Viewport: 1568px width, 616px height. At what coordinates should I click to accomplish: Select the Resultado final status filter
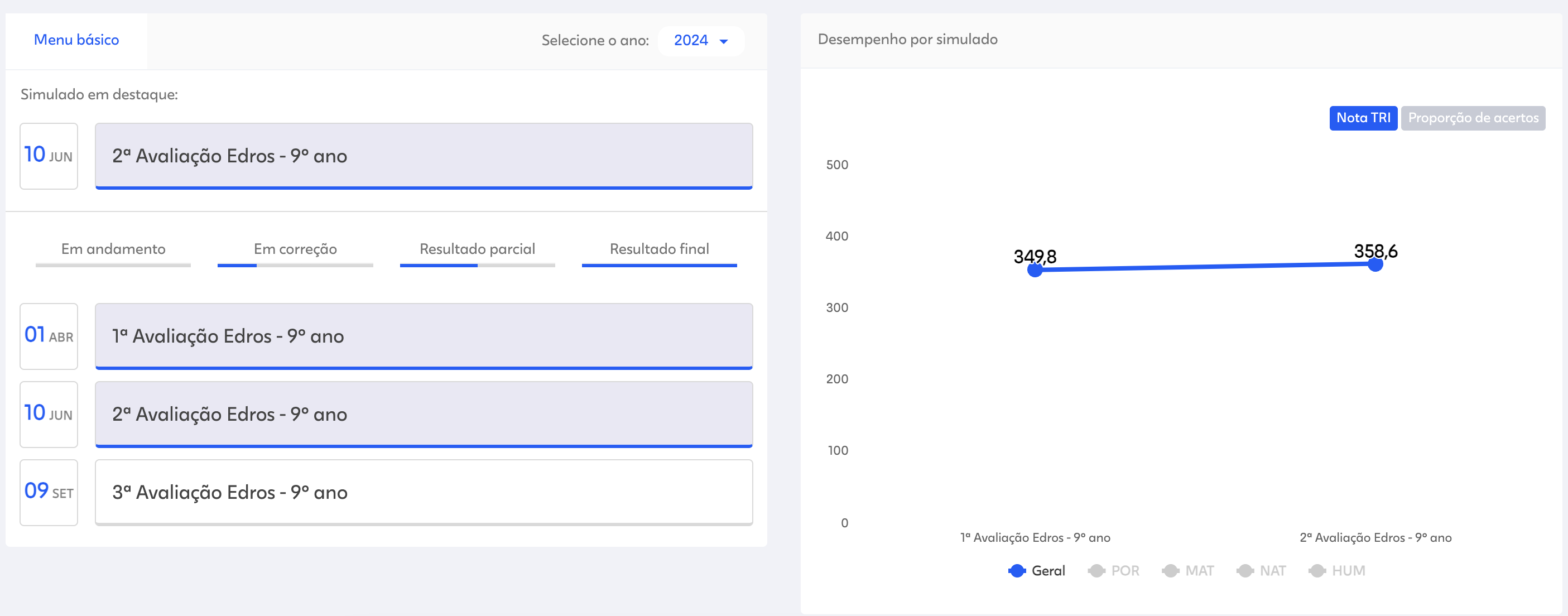tap(659, 253)
